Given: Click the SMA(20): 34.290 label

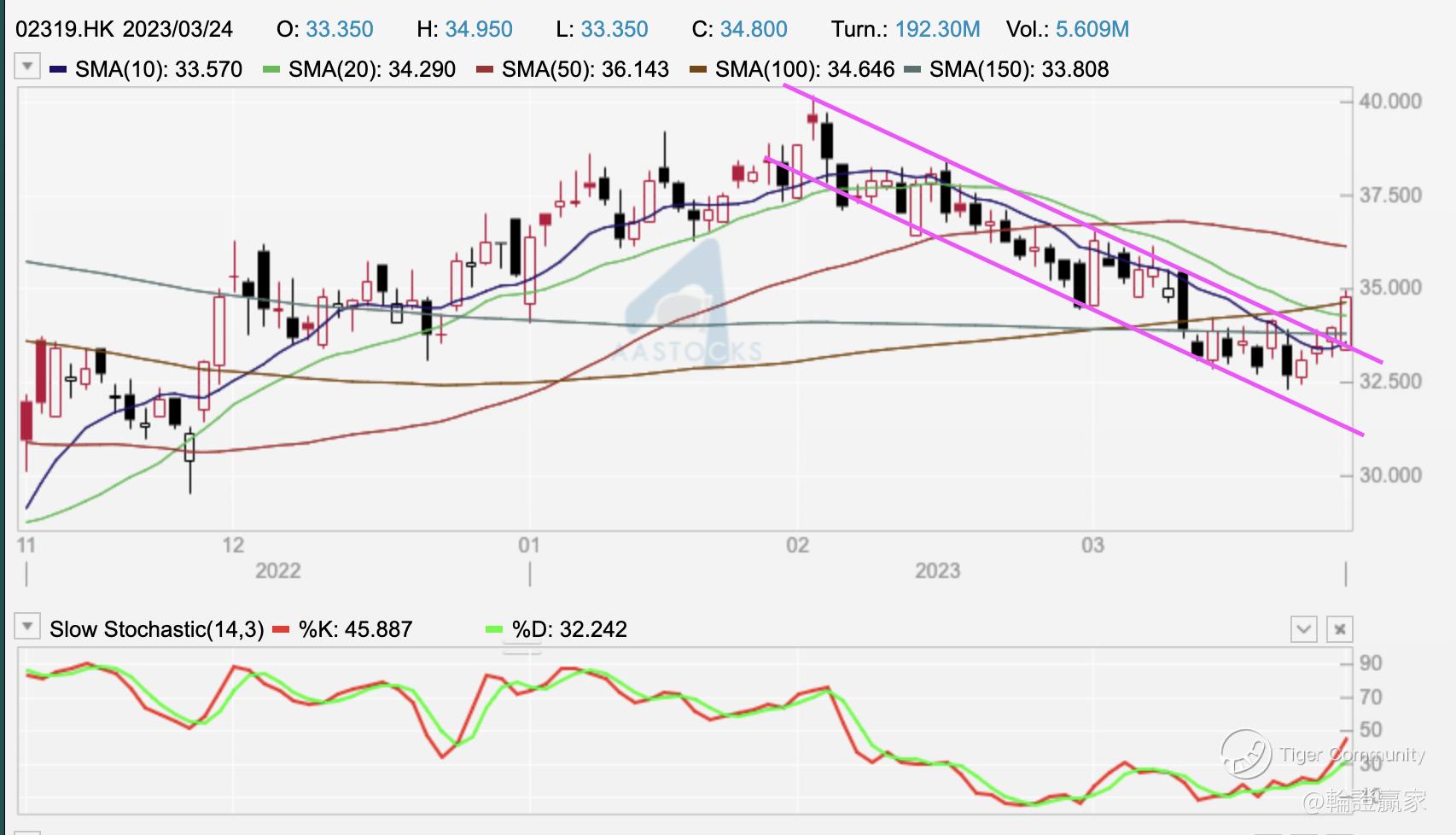Looking at the screenshot, I should [372, 69].
